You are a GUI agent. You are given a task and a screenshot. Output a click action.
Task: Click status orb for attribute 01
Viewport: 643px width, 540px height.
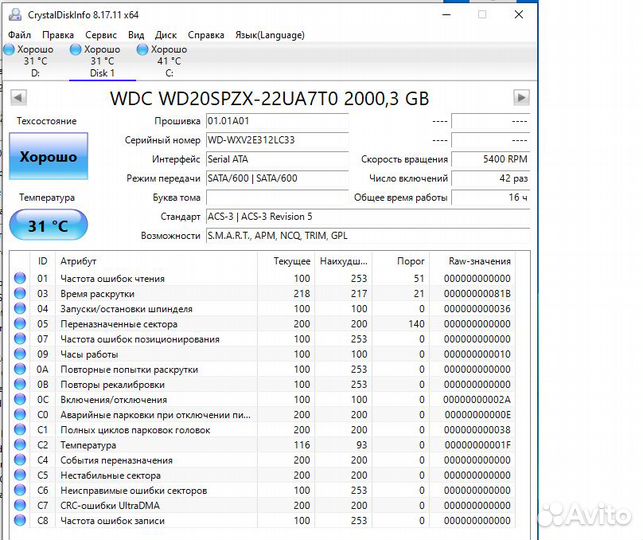coord(20,278)
